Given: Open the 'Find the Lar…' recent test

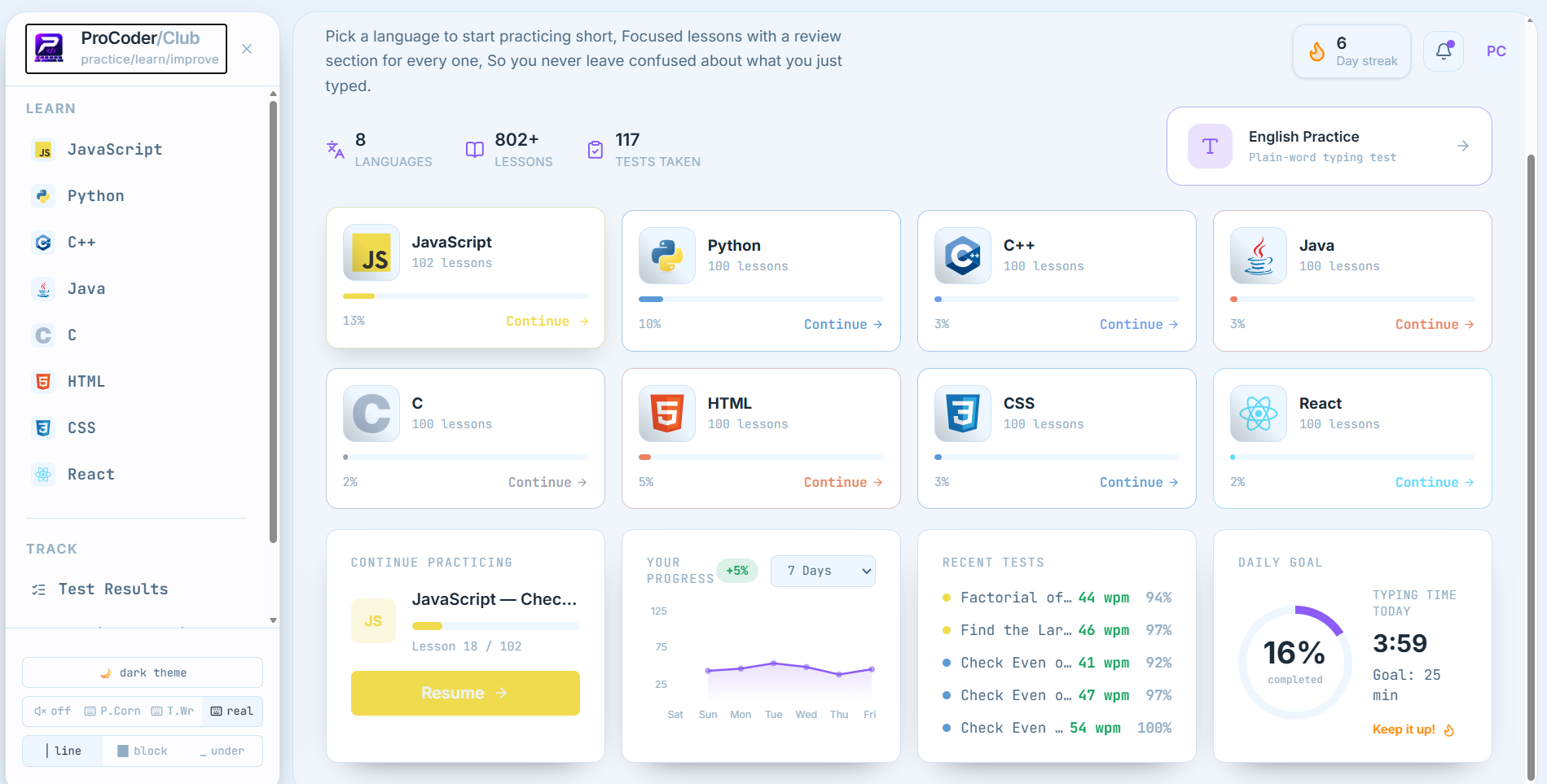Looking at the screenshot, I should point(1057,630).
